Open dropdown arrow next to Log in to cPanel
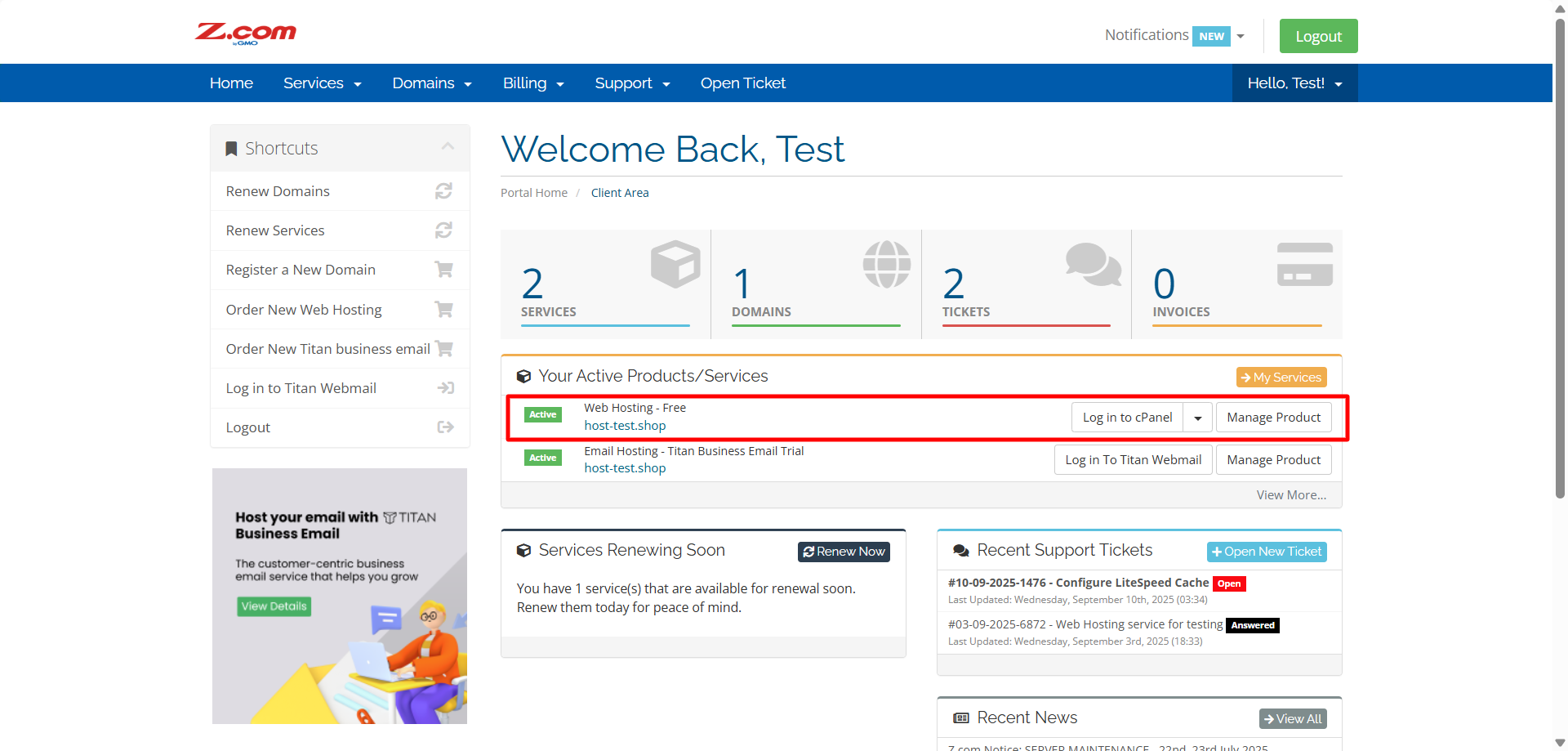Viewport: 1568px width, 751px height. (1197, 418)
